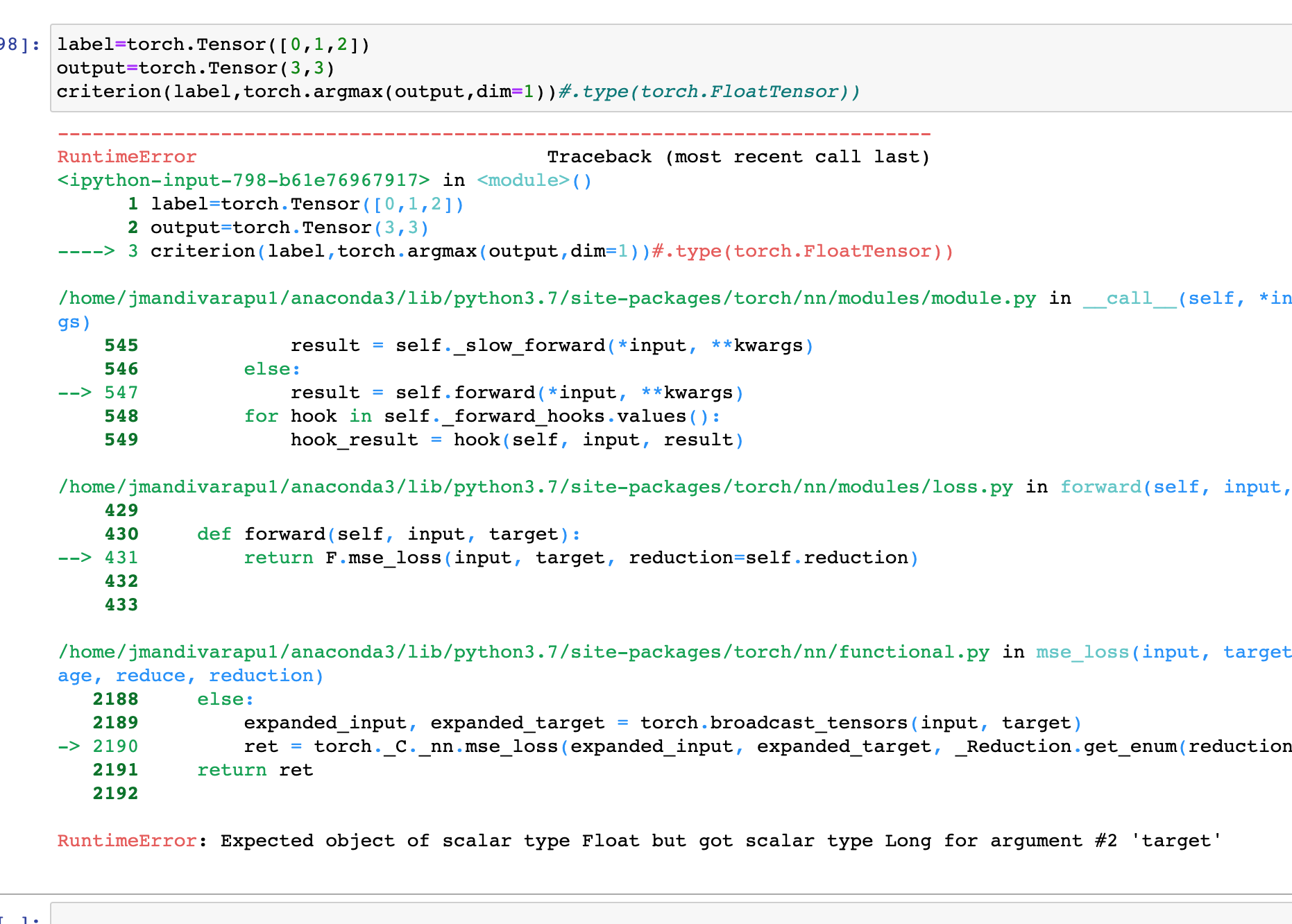Click the first code line defining label tensor
Screen dimensions: 1292x924
[213, 44]
